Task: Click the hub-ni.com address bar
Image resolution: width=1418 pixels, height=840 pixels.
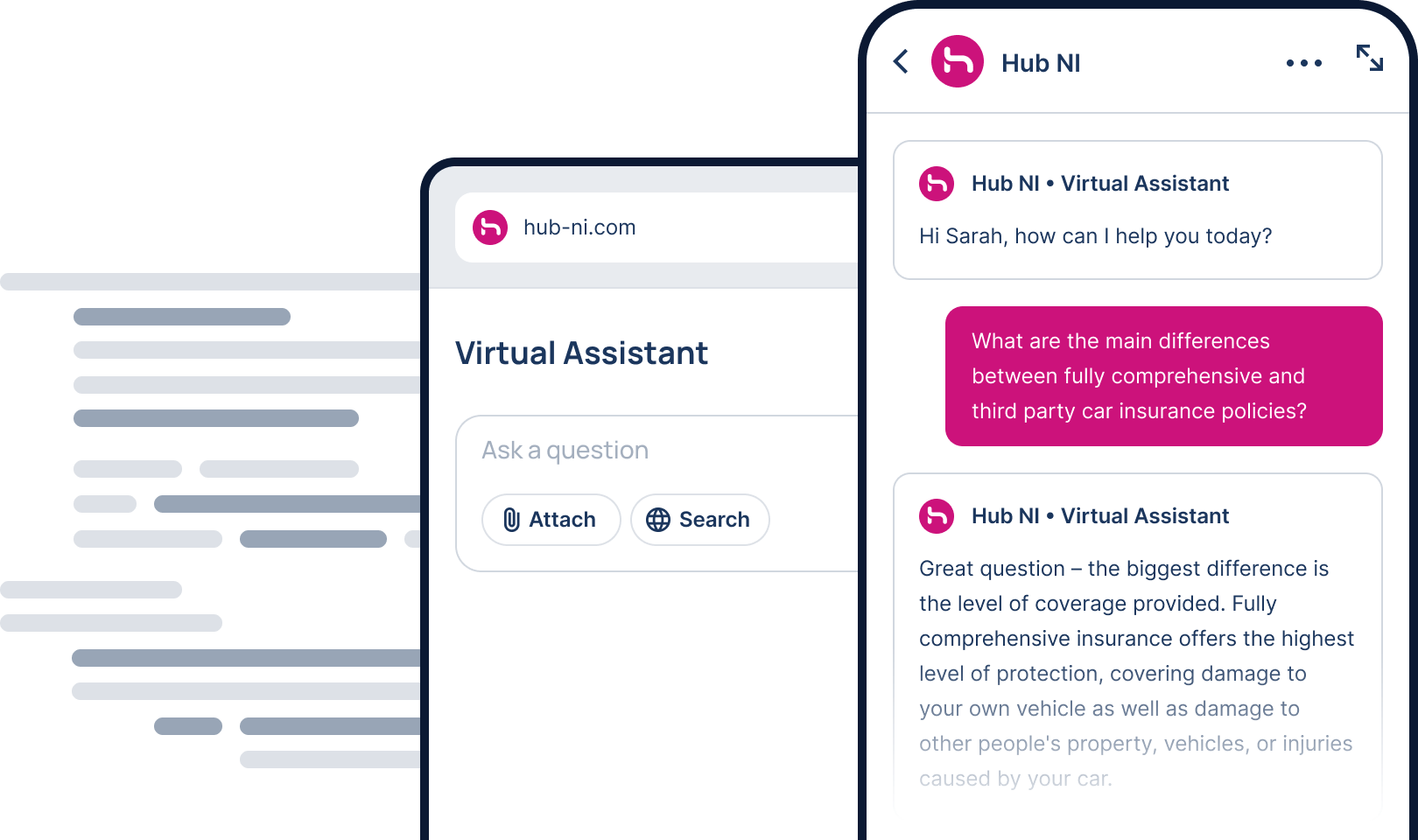Action: (x=656, y=227)
